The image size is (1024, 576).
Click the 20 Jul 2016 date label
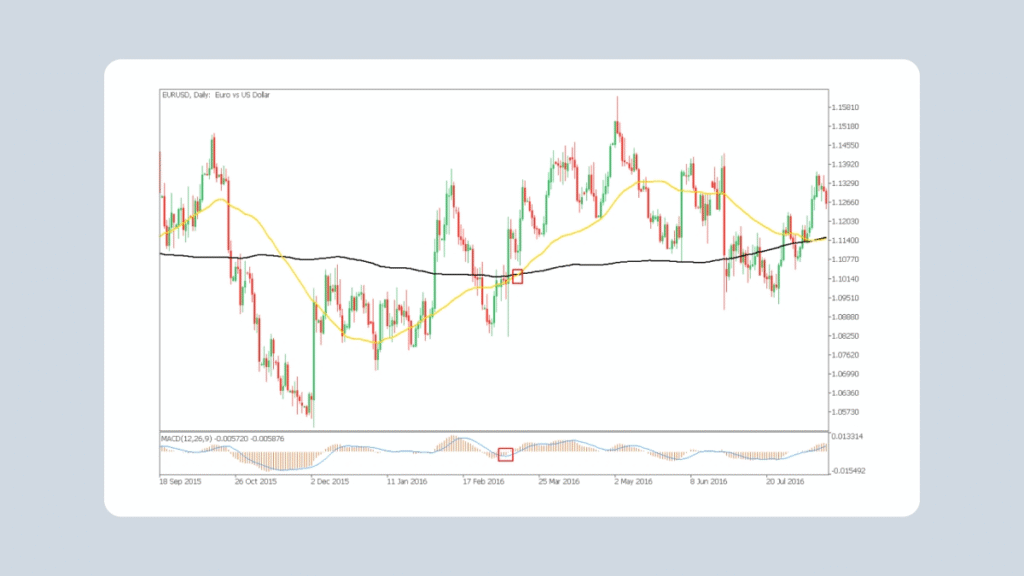[786, 481]
